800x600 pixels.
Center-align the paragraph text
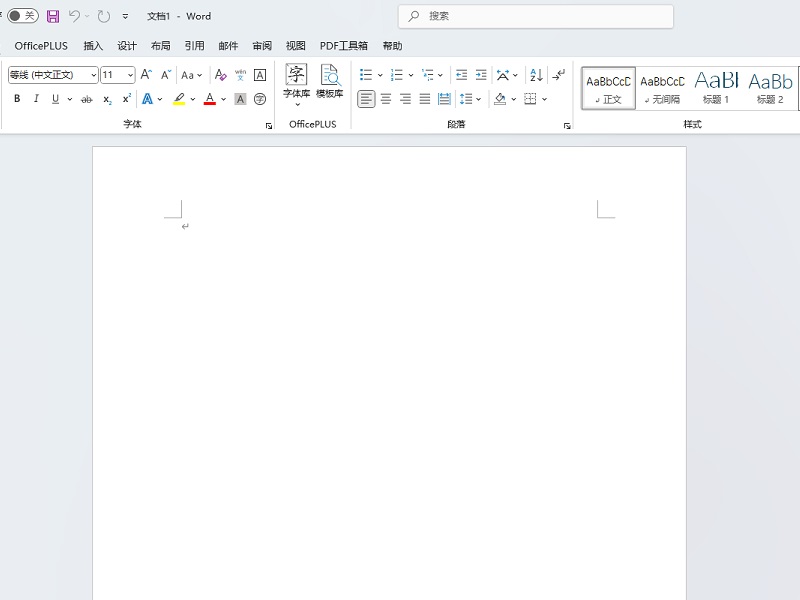pyautogui.click(x=386, y=99)
